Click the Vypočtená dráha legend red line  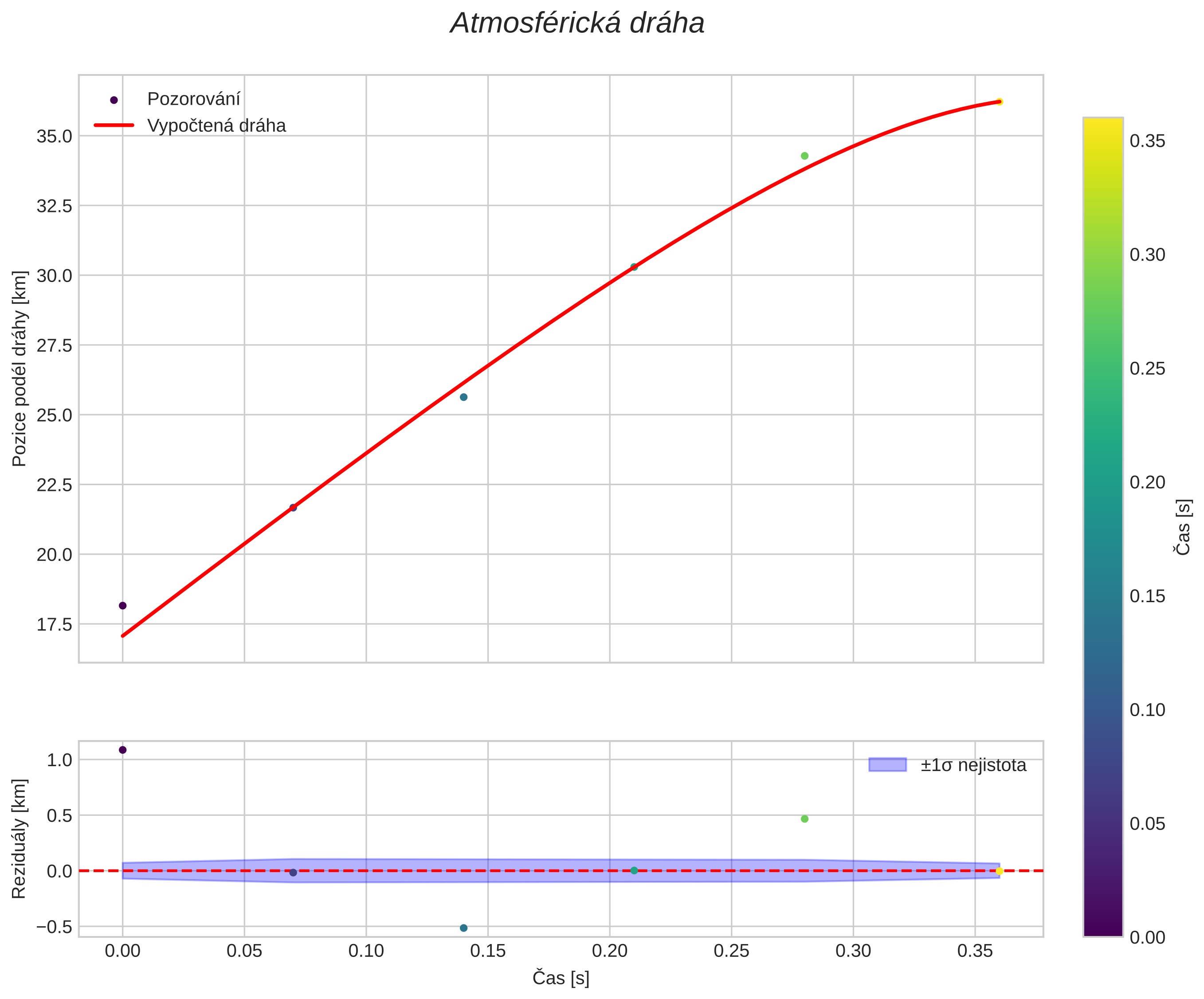coord(114,125)
